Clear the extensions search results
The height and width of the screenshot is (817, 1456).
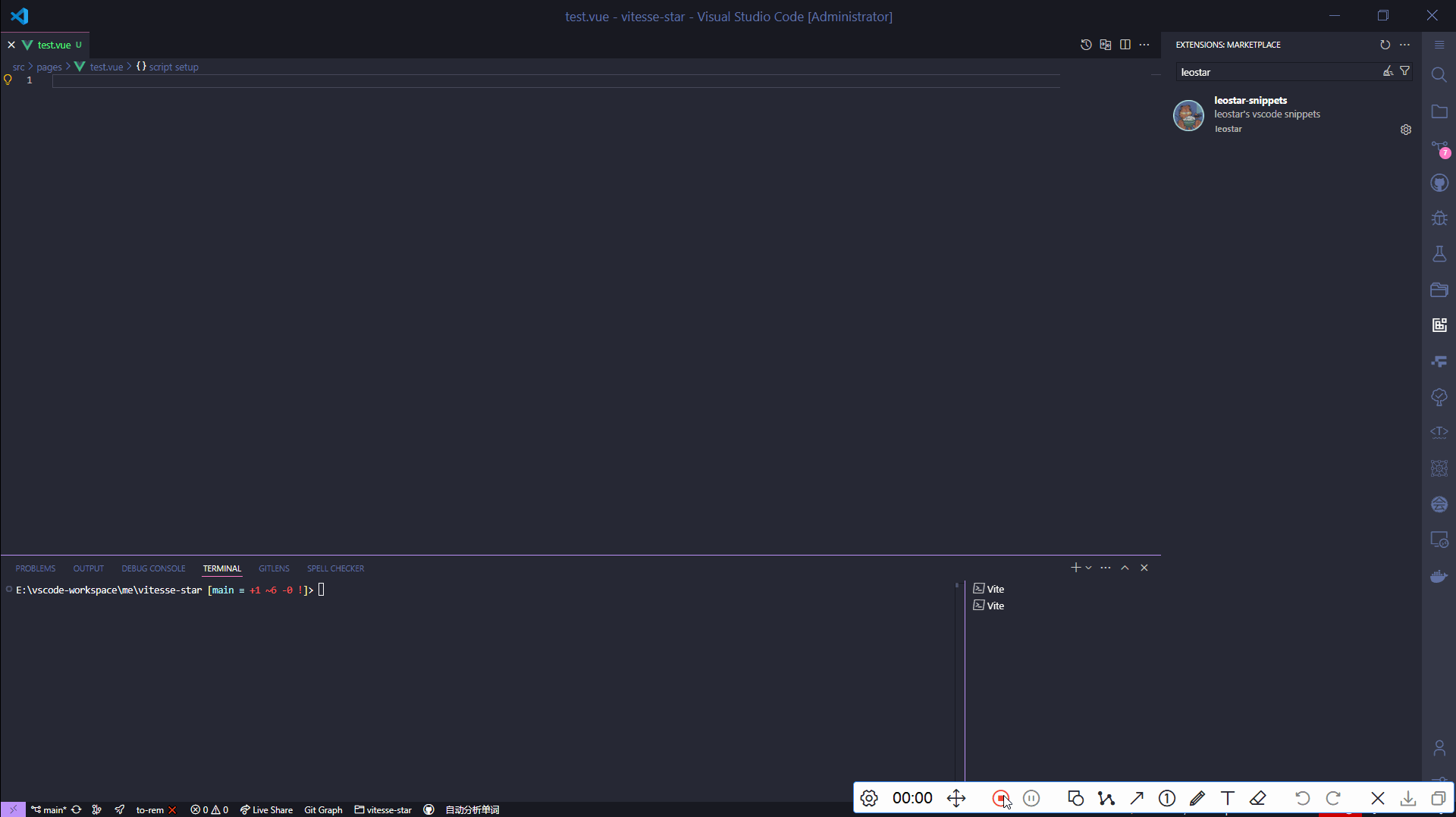click(x=1388, y=71)
